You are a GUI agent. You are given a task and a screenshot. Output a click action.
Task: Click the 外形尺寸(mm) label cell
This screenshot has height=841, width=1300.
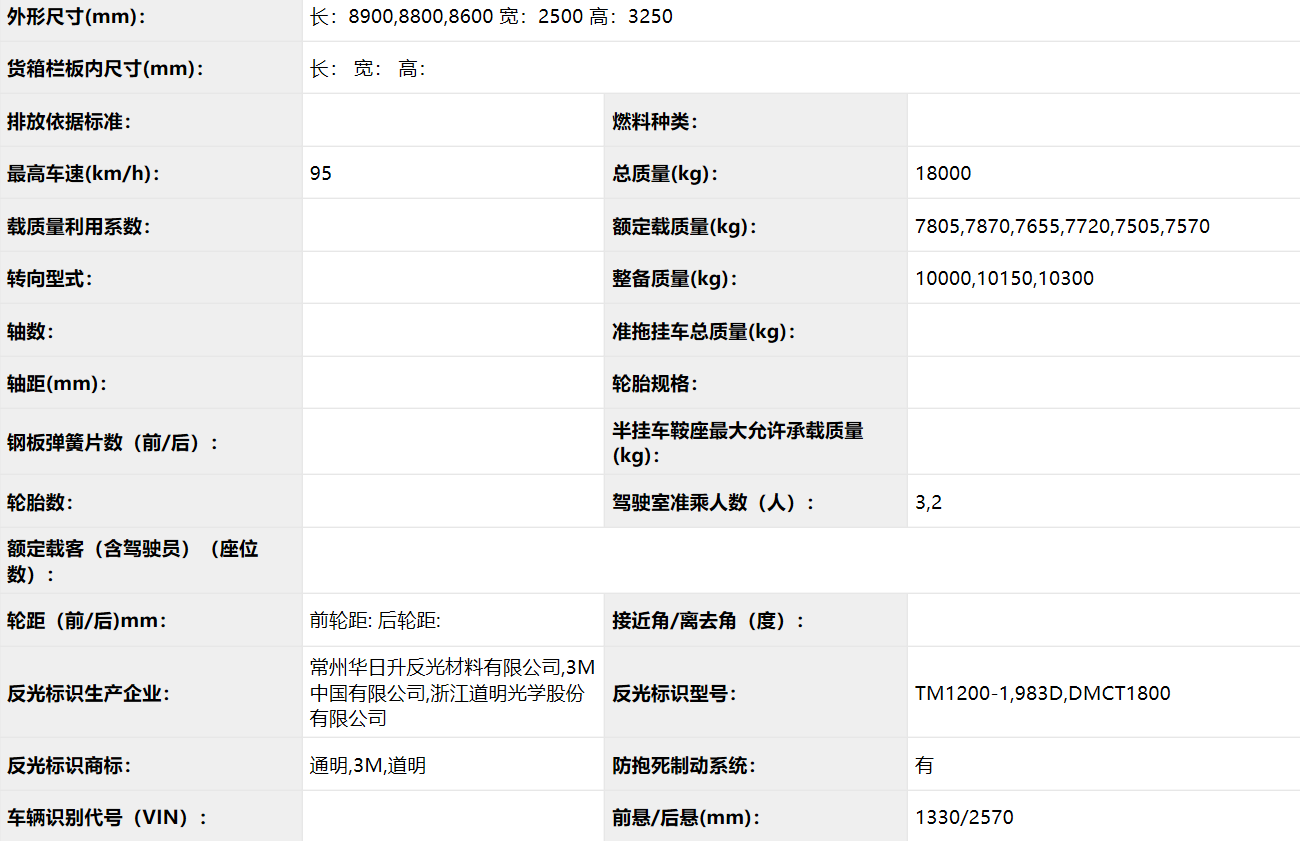pyautogui.click(x=76, y=16)
